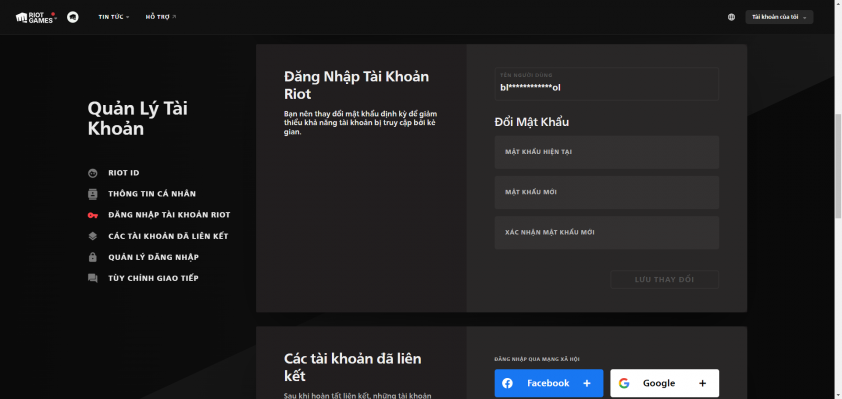Click the Đăng Nhập Tài Khoản Riot heading
842x399 pixels.
pyautogui.click(x=357, y=85)
